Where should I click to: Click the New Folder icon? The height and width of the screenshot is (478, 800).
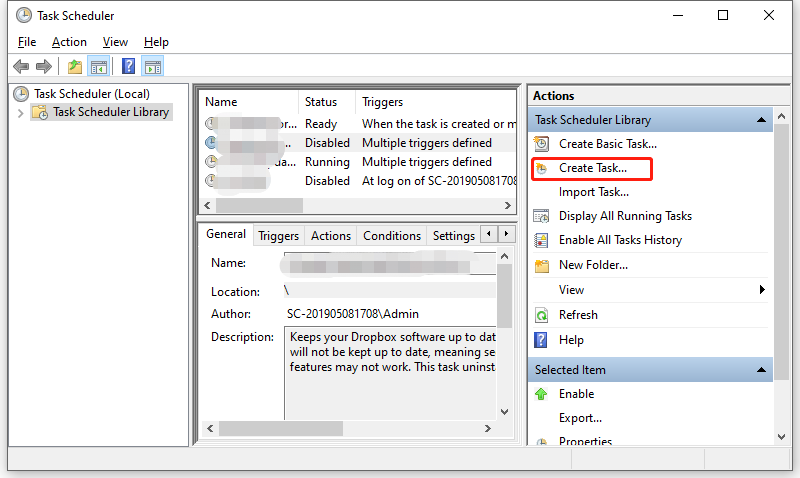pos(541,265)
